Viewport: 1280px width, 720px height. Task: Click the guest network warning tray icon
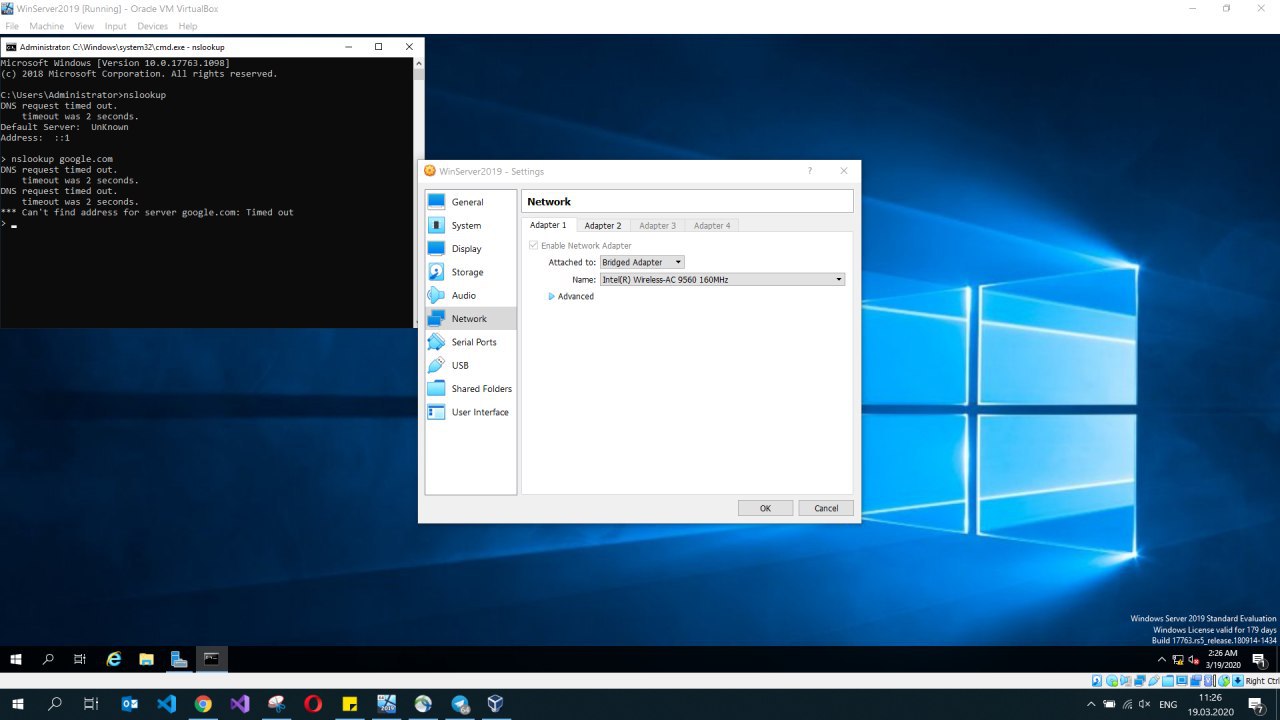coord(1178,660)
